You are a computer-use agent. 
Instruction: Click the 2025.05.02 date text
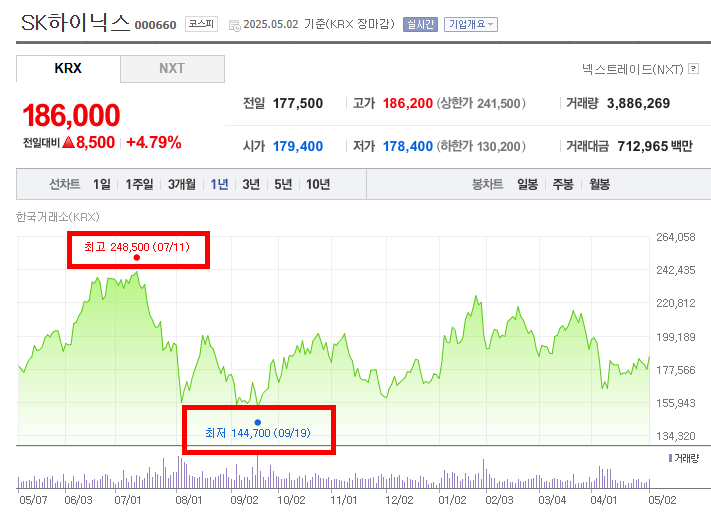pyautogui.click(x=271, y=24)
